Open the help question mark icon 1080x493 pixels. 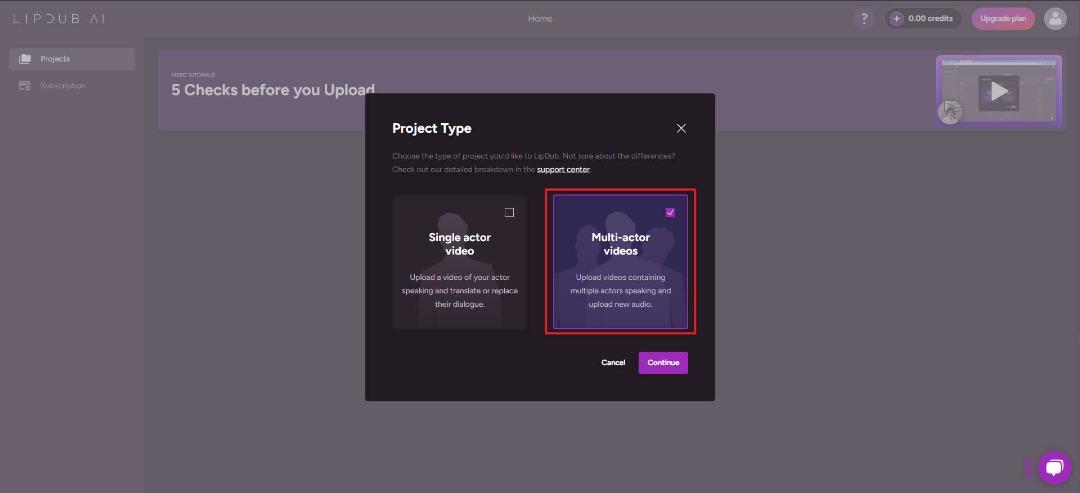pyautogui.click(x=864, y=19)
